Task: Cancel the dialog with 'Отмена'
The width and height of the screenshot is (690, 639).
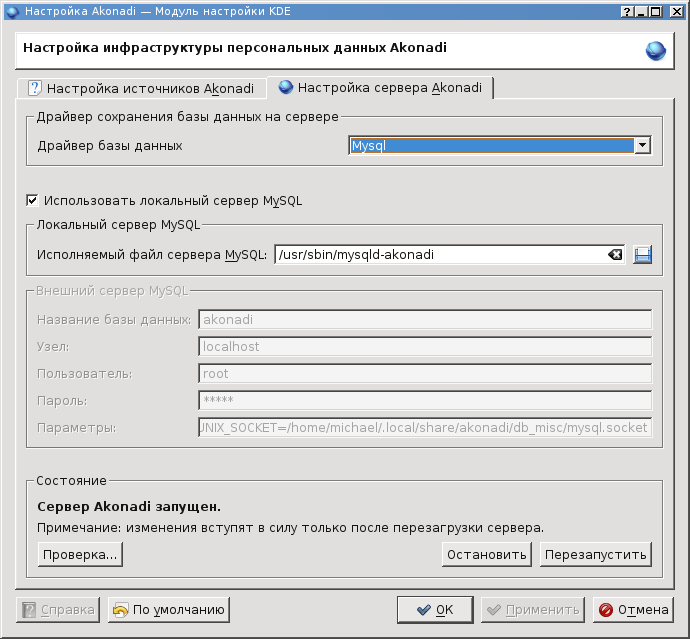Action: [x=633, y=610]
